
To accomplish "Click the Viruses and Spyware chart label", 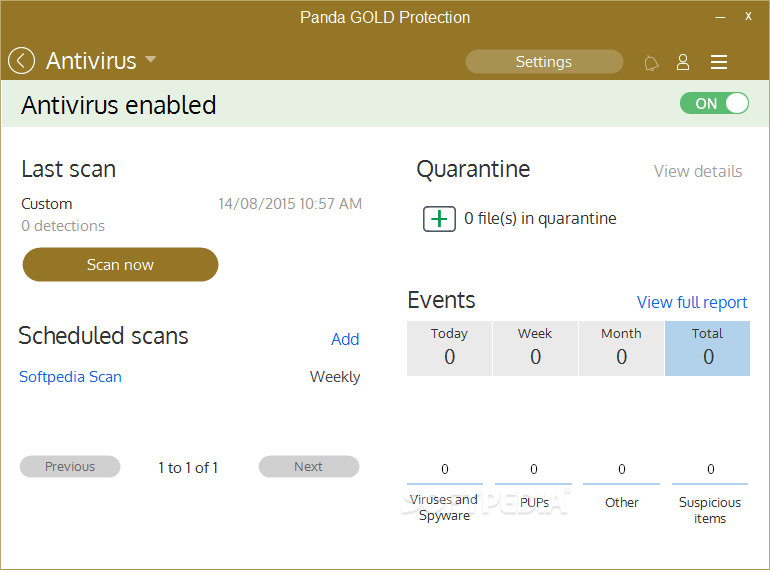I will point(444,507).
